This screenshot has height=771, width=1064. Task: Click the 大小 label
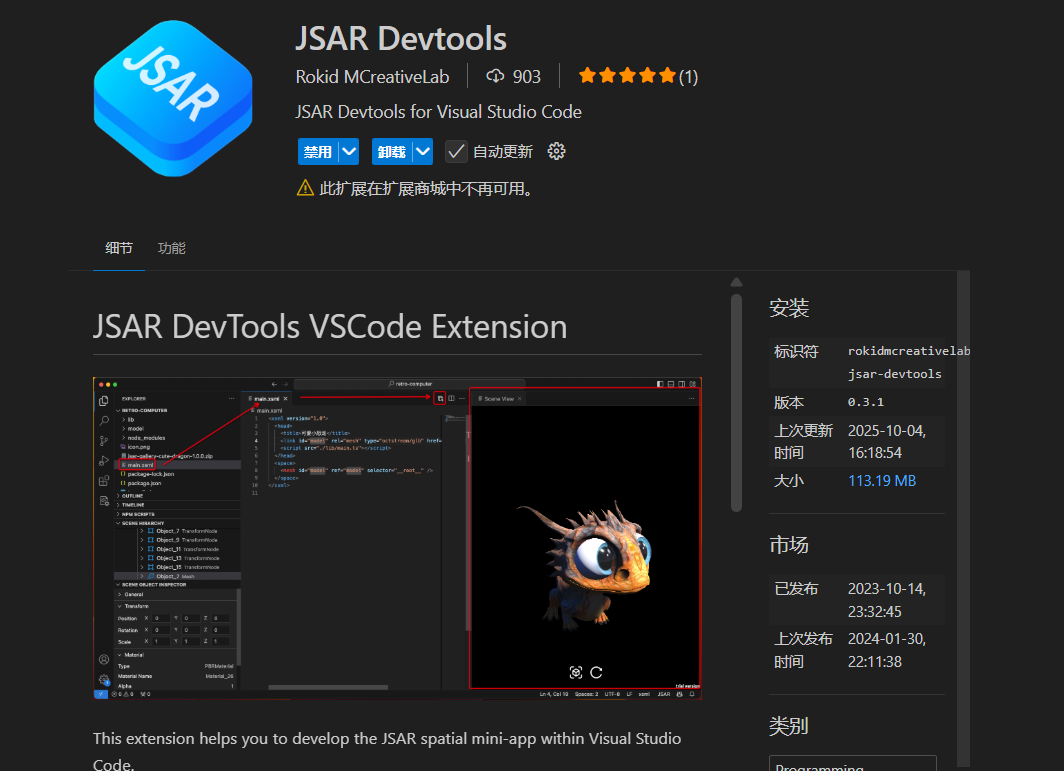(788, 481)
